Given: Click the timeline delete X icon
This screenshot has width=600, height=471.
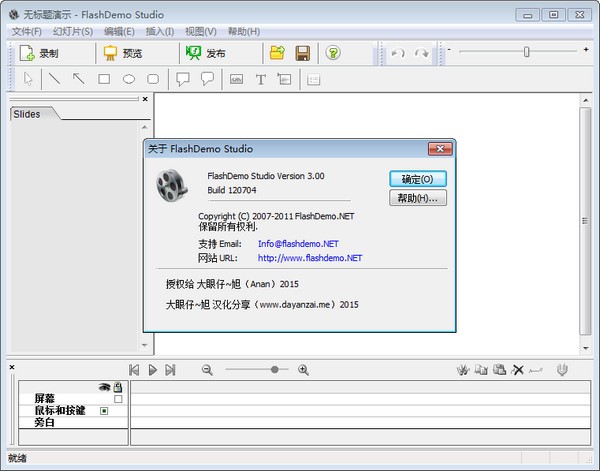Looking at the screenshot, I should click(518, 370).
